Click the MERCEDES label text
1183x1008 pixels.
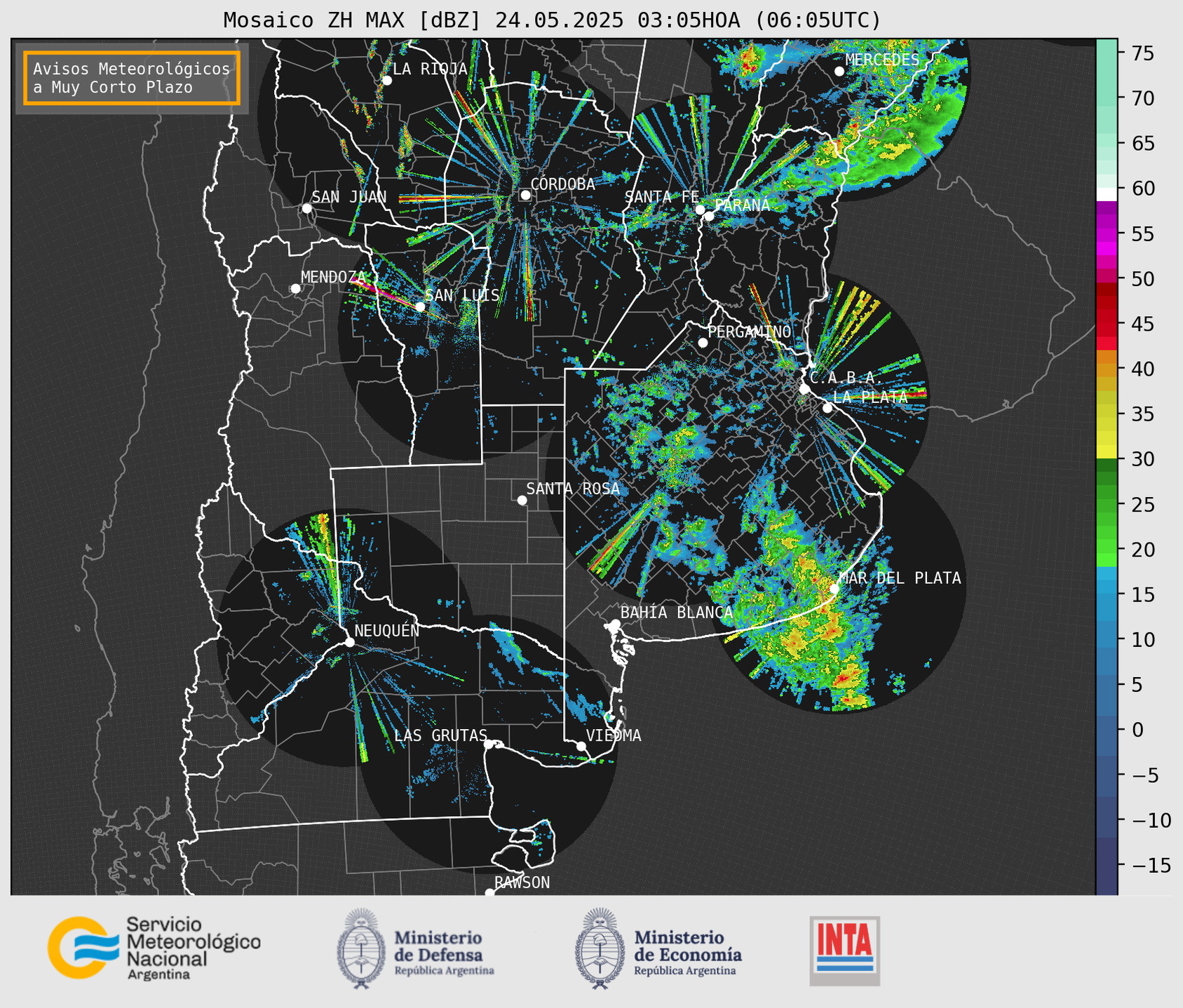click(x=882, y=60)
